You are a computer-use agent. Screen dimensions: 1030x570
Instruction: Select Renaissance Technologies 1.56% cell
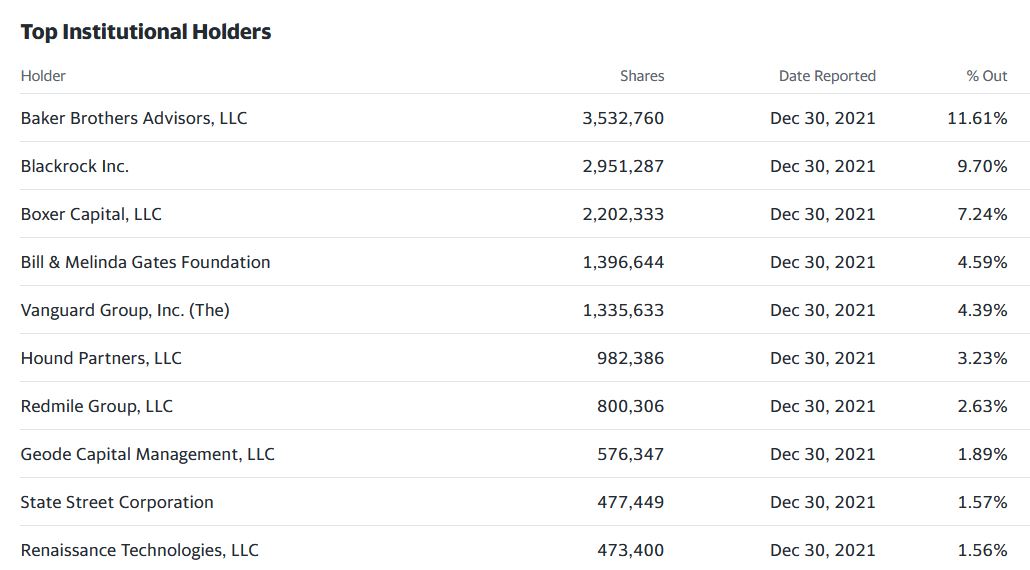pyautogui.click(x=982, y=550)
